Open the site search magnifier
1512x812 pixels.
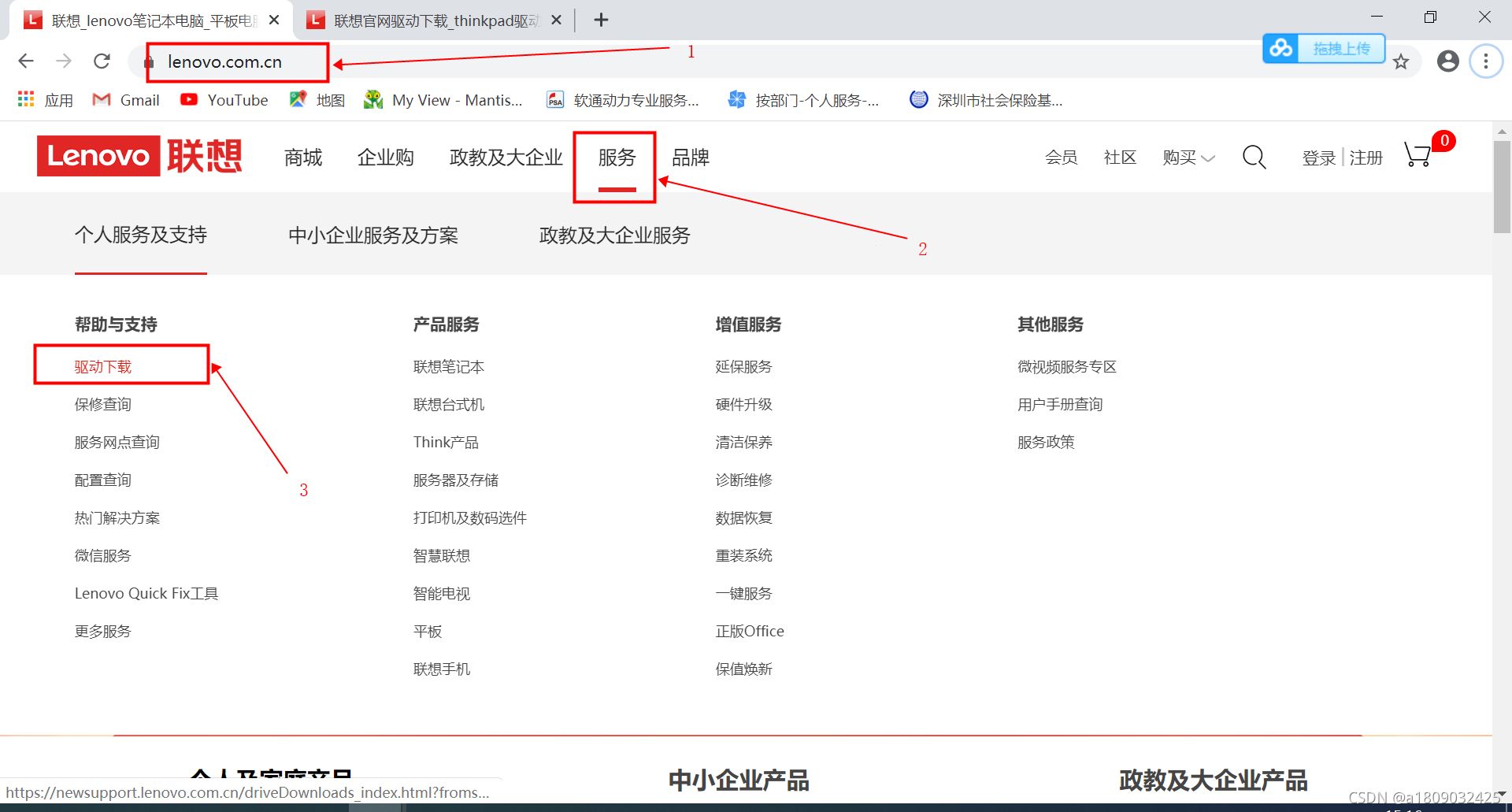1254,158
